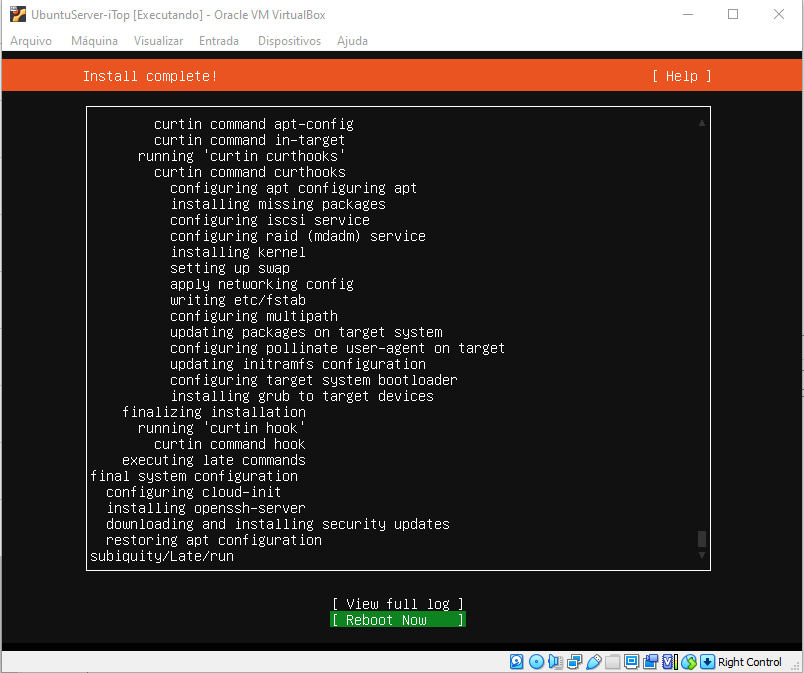
Task: Click 'configuring pollinate user-agent on target' line
Action: pos(337,348)
